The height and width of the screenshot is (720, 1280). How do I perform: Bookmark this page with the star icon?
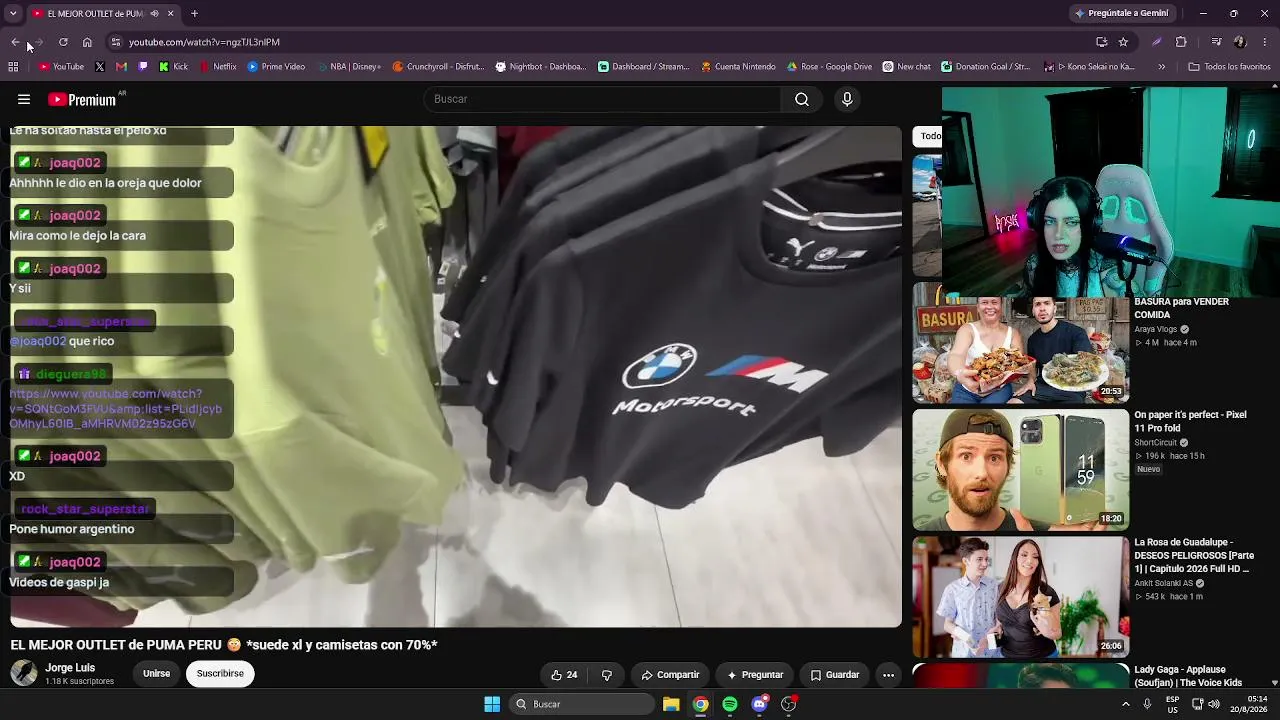[x=1123, y=42]
